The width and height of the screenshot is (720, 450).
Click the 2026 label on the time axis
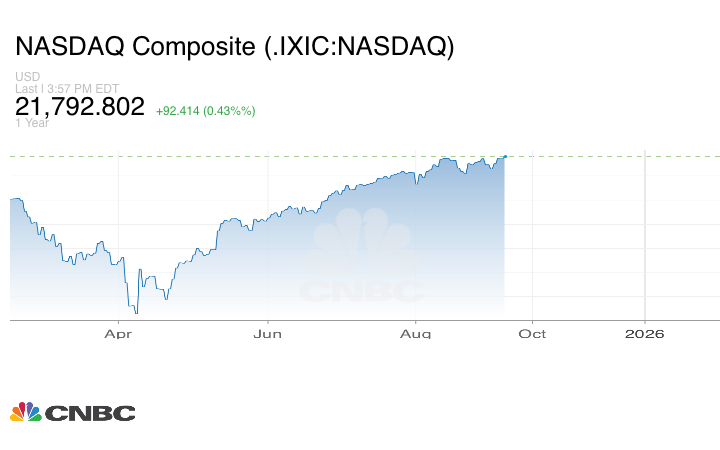pyautogui.click(x=645, y=333)
